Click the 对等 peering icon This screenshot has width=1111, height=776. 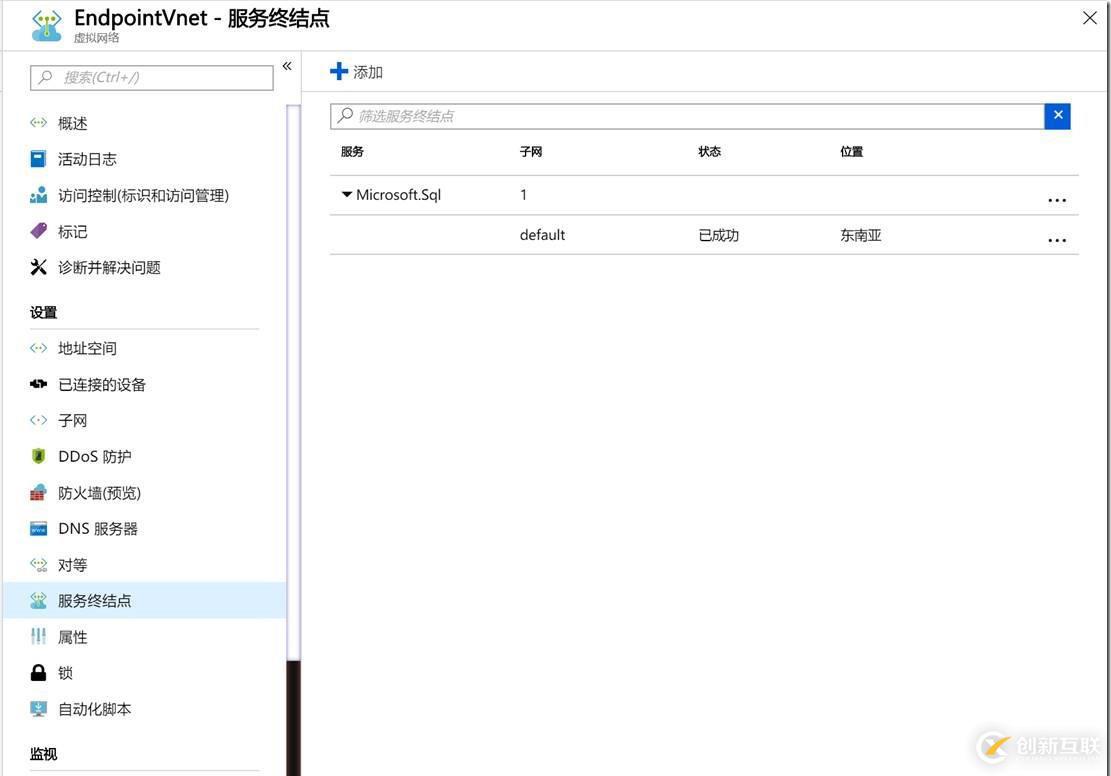click(x=38, y=565)
